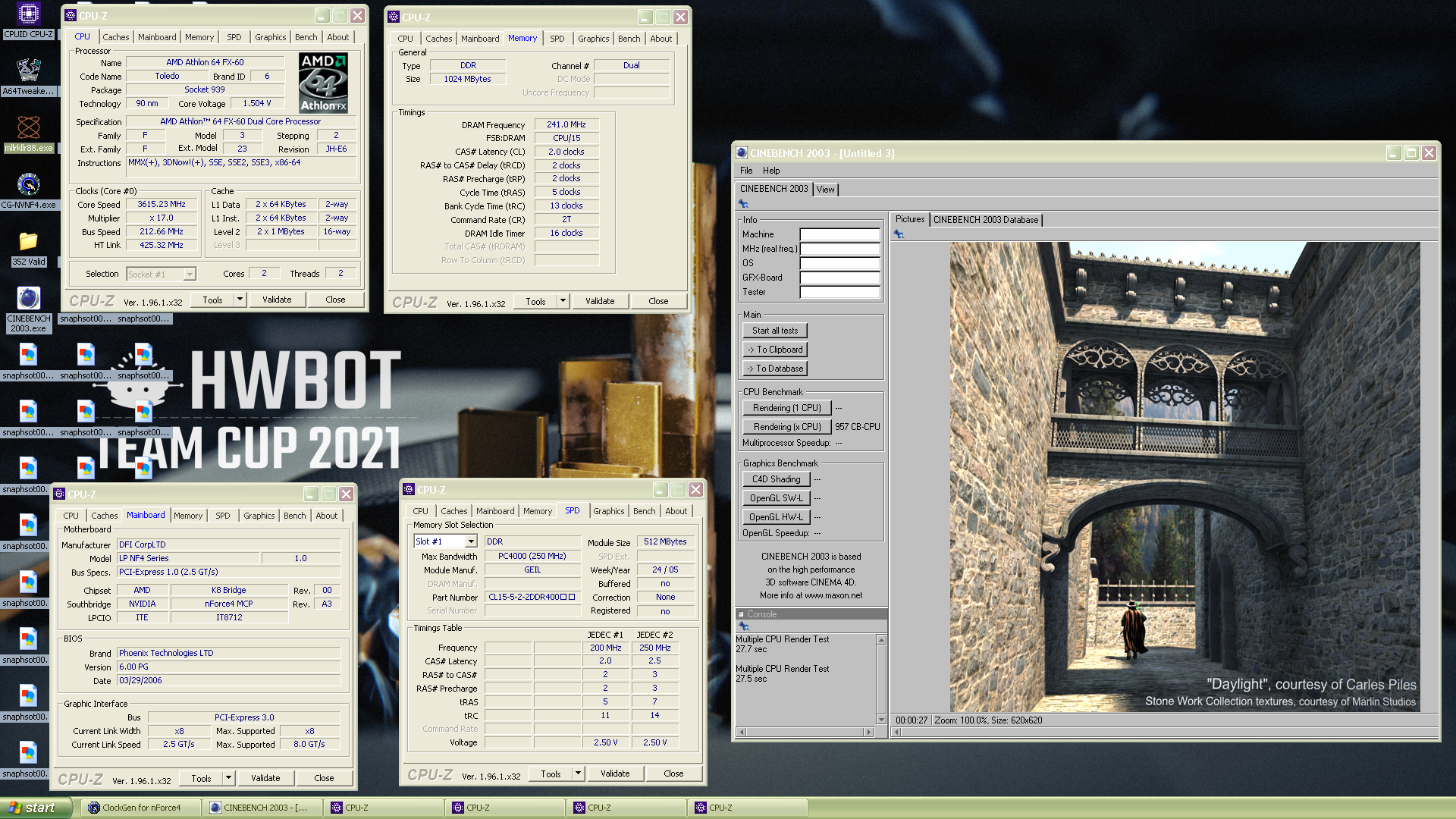Viewport: 1456px width, 819px height.
Task: Click into the Machine info field
Action: [x=839, y=234]
